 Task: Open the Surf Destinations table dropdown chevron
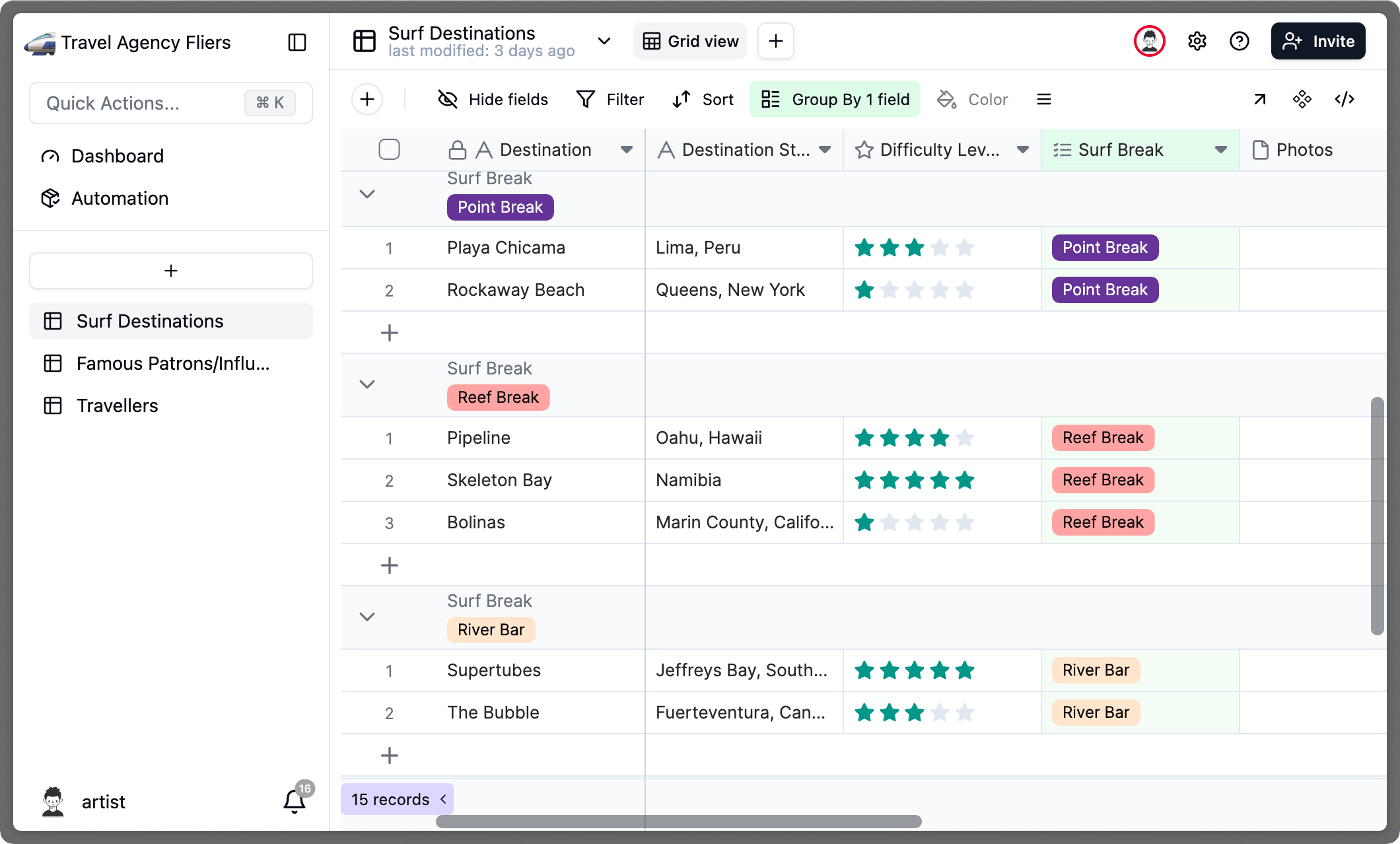(604, 41)
